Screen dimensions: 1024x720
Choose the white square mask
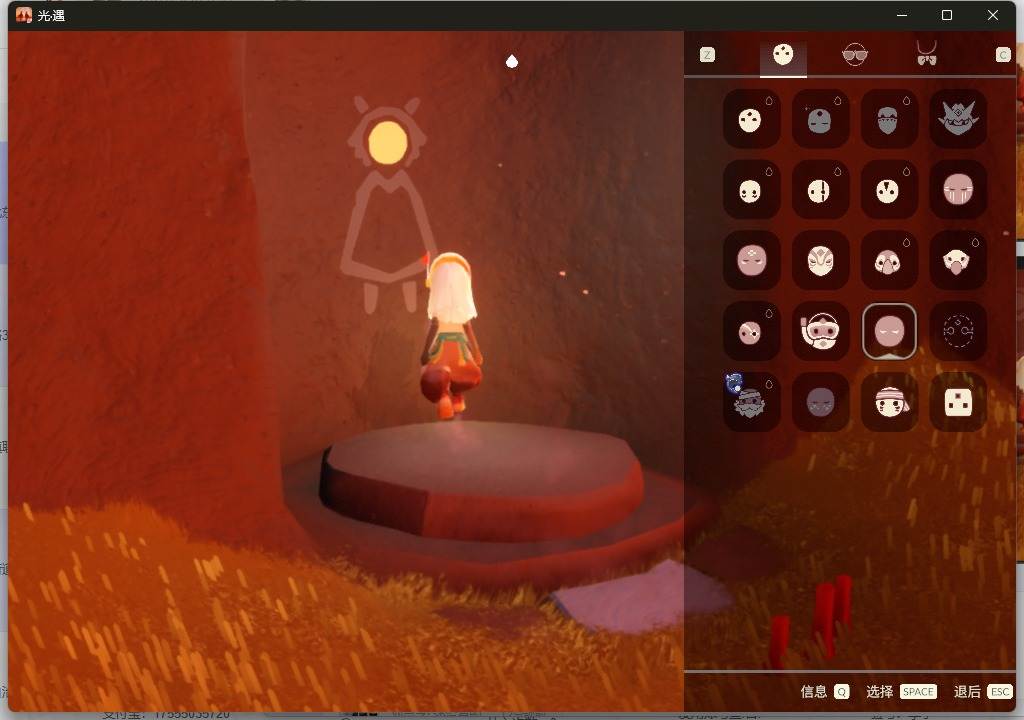pos(957,402)
